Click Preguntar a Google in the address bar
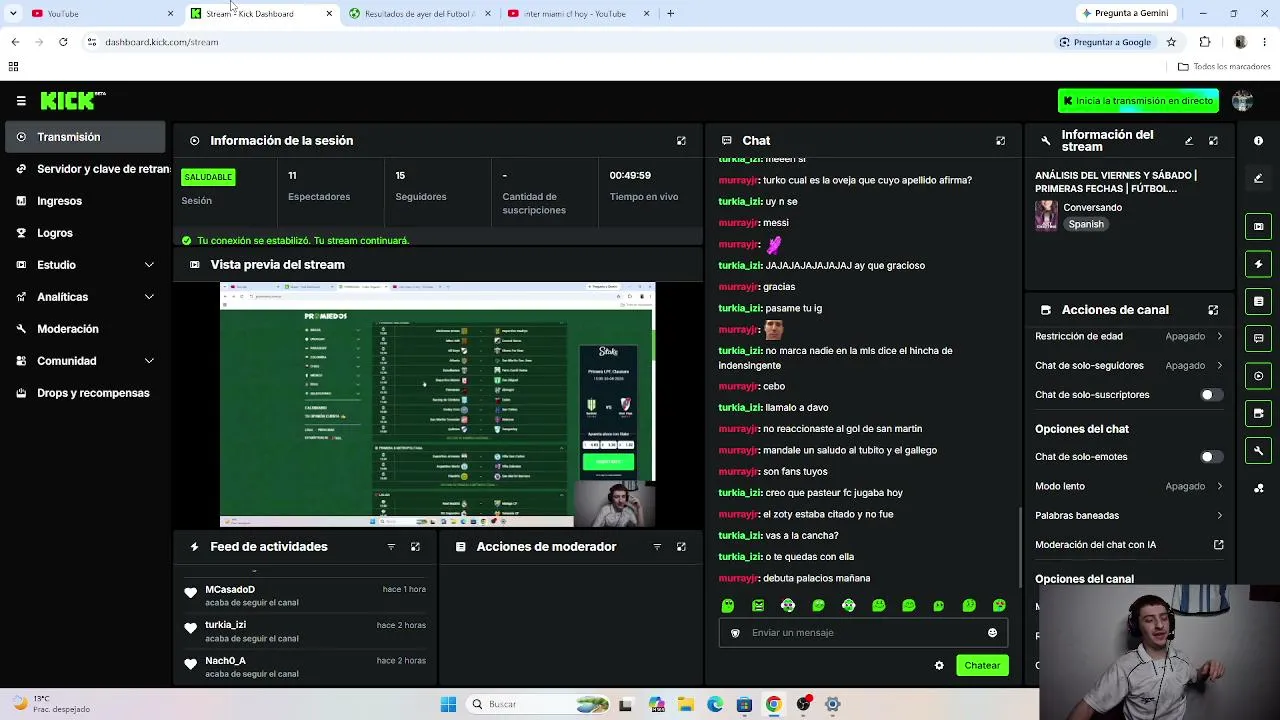Screen dimensions: 1280x720 tap(1105, 42)
